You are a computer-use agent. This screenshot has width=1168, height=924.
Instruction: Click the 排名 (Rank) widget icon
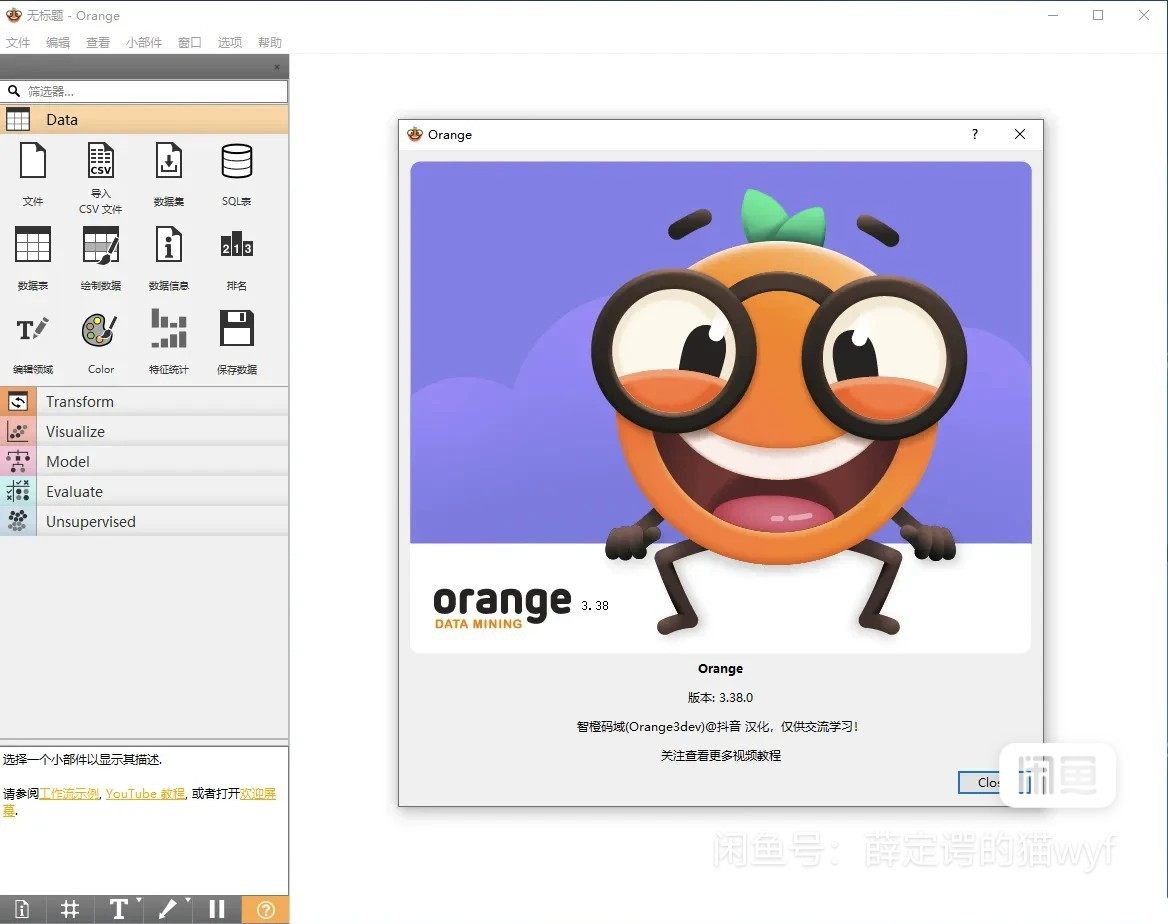pyautogui.click(x=237, y=245)
